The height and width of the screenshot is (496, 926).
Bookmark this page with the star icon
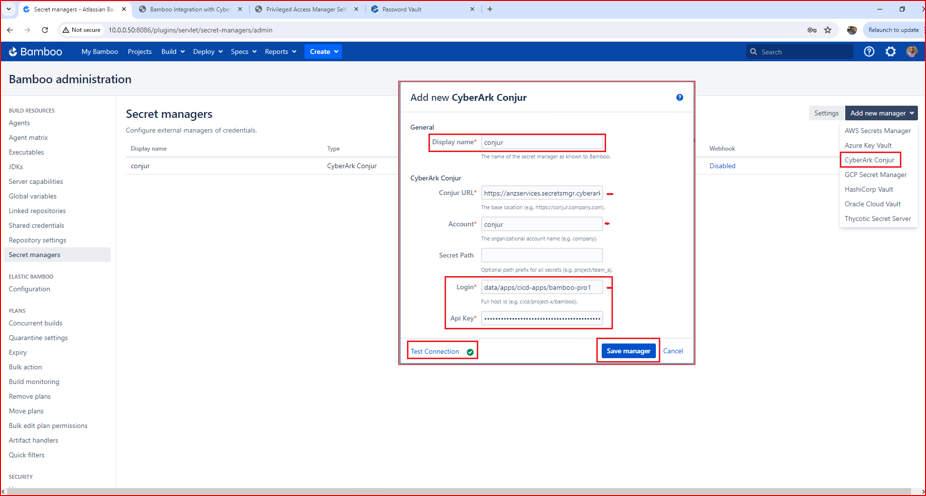click(x=827, y=30)
